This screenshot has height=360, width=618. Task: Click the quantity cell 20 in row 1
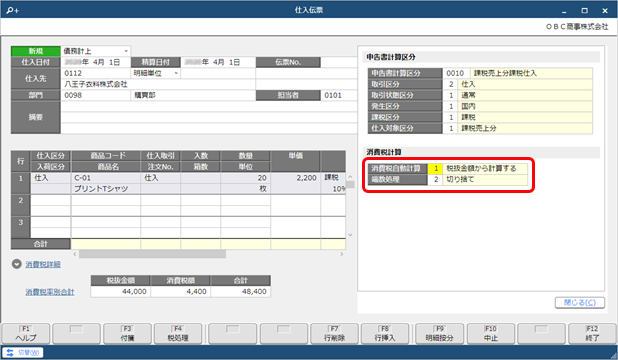coord(245,178)
